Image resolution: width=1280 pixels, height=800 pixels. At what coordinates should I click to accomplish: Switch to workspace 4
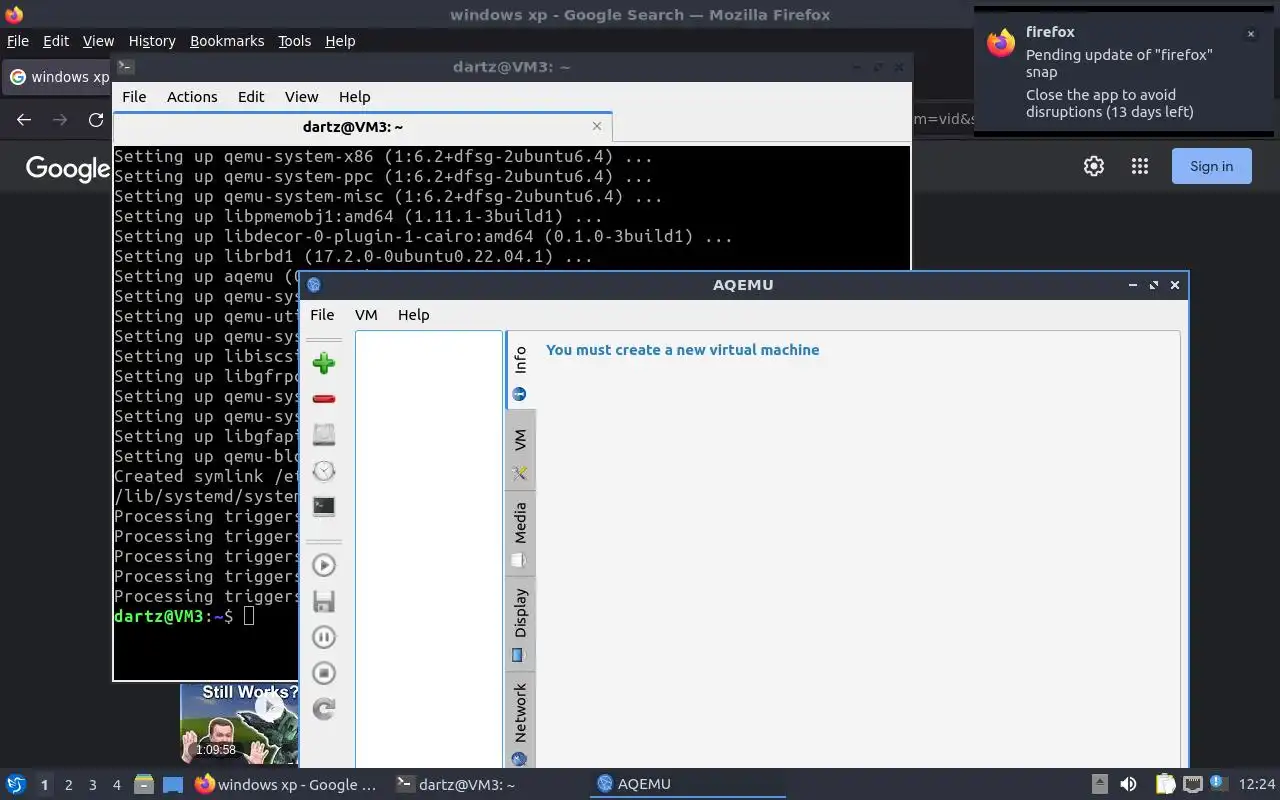[116, 785]
